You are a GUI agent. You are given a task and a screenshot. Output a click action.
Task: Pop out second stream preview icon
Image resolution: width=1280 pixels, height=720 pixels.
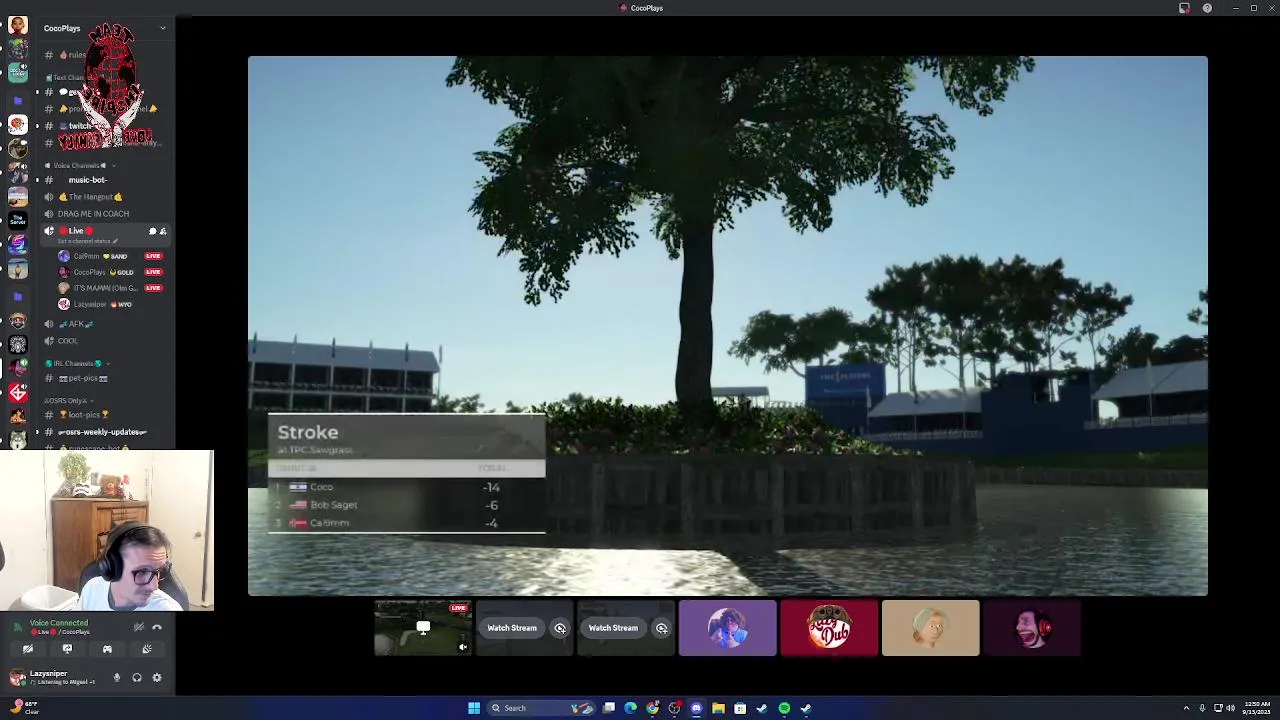(x=661, y=628)
